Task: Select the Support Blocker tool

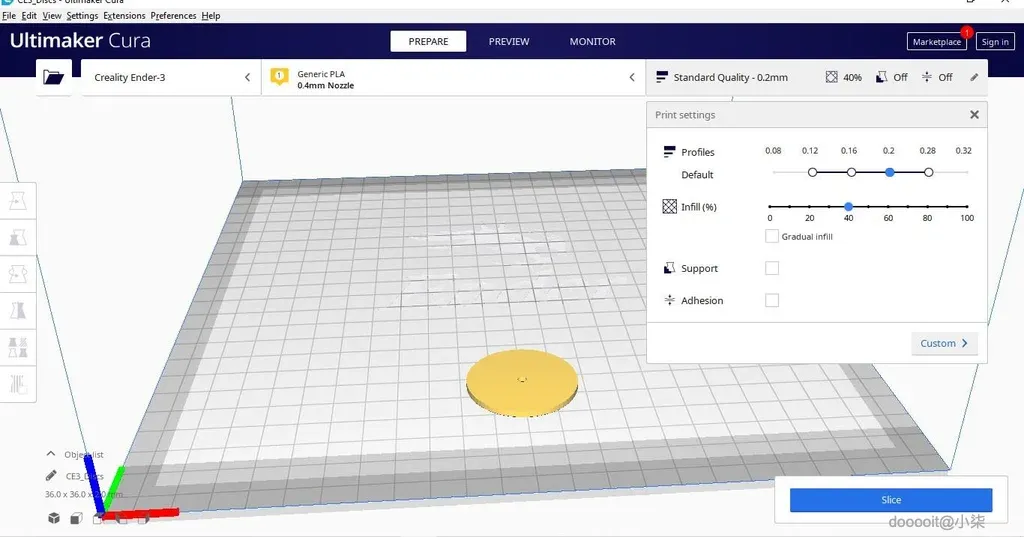Action: [x=18, y=383]
